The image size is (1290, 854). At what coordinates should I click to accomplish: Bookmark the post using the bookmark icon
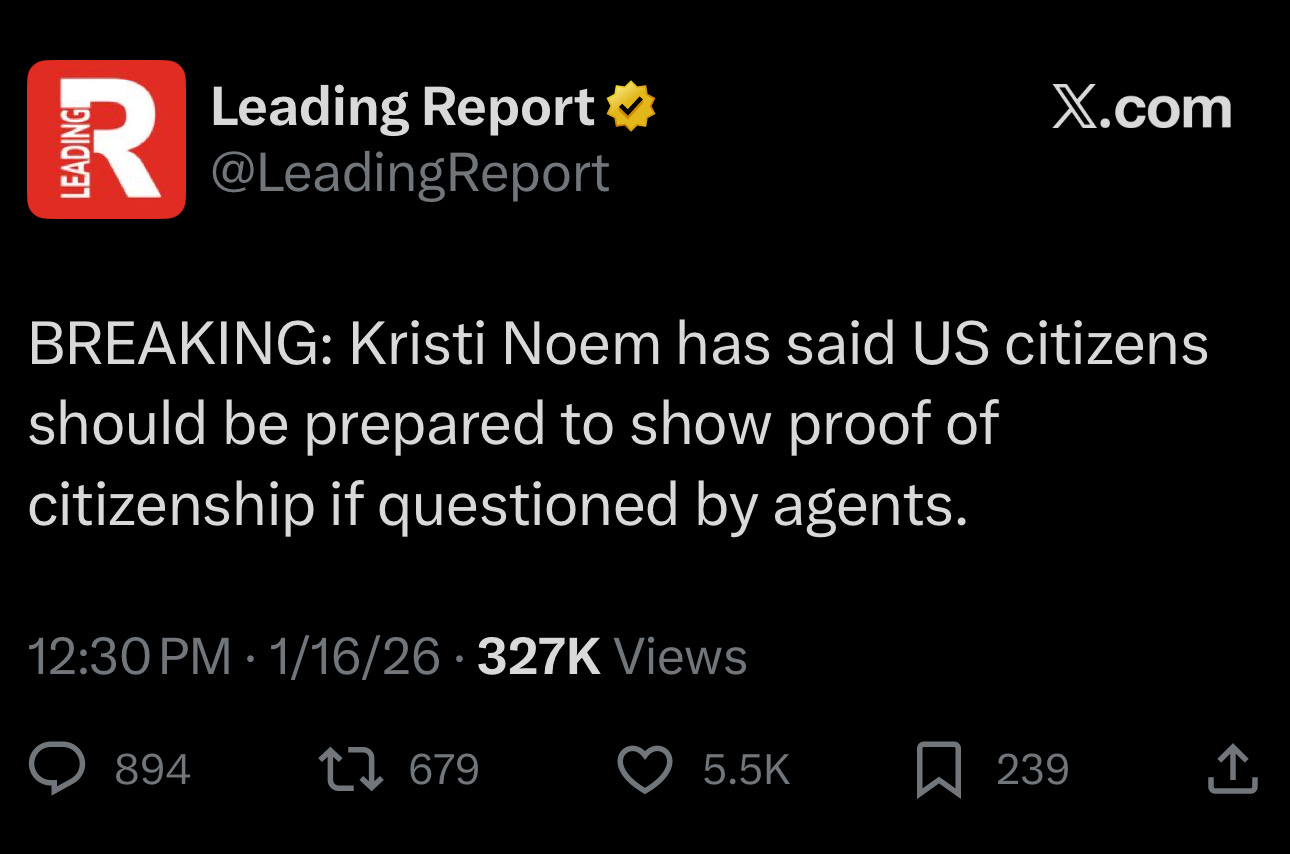[939, 770]
